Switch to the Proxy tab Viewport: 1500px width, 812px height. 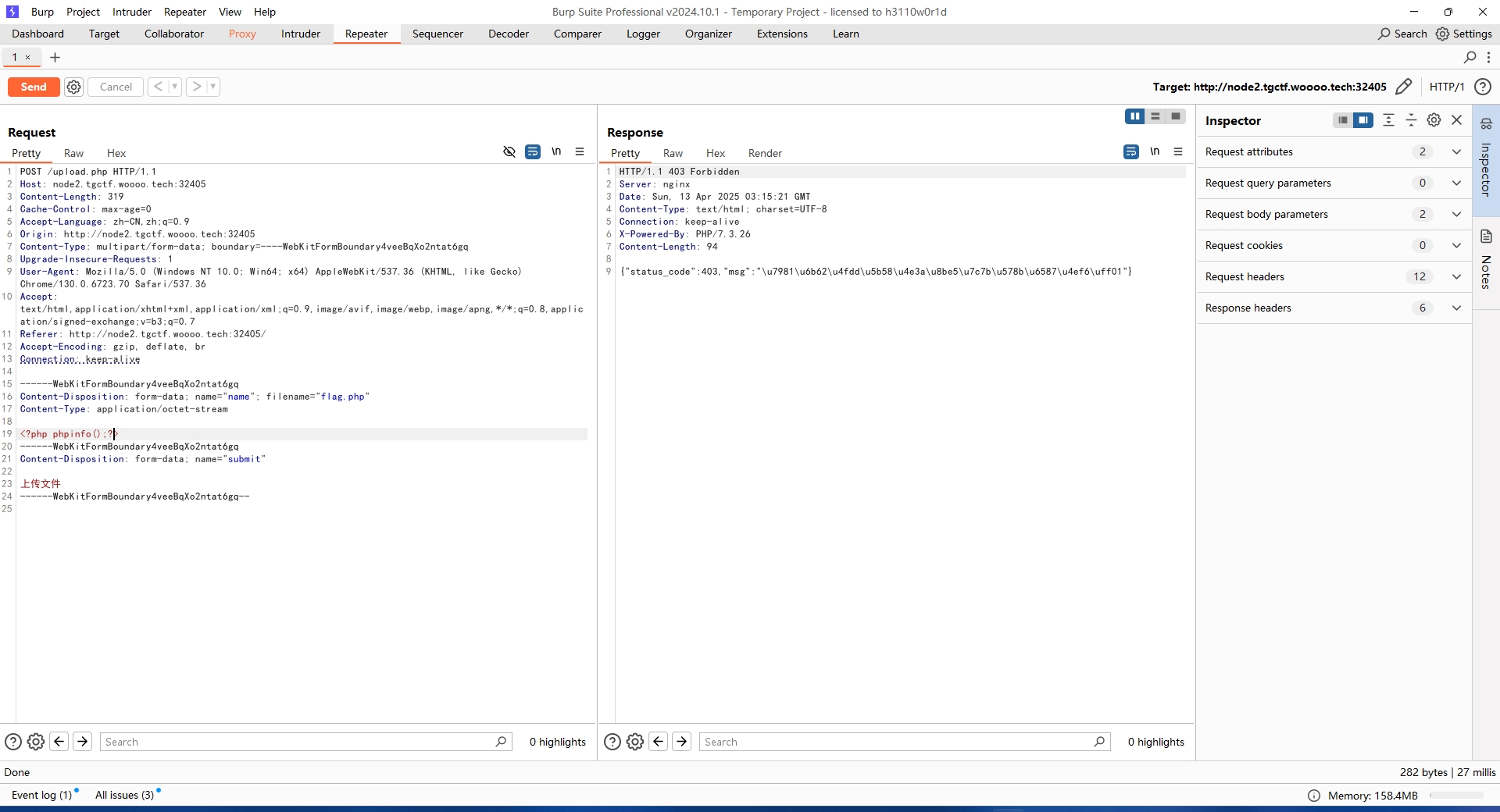pyautogui.click(x=242, y=34)
